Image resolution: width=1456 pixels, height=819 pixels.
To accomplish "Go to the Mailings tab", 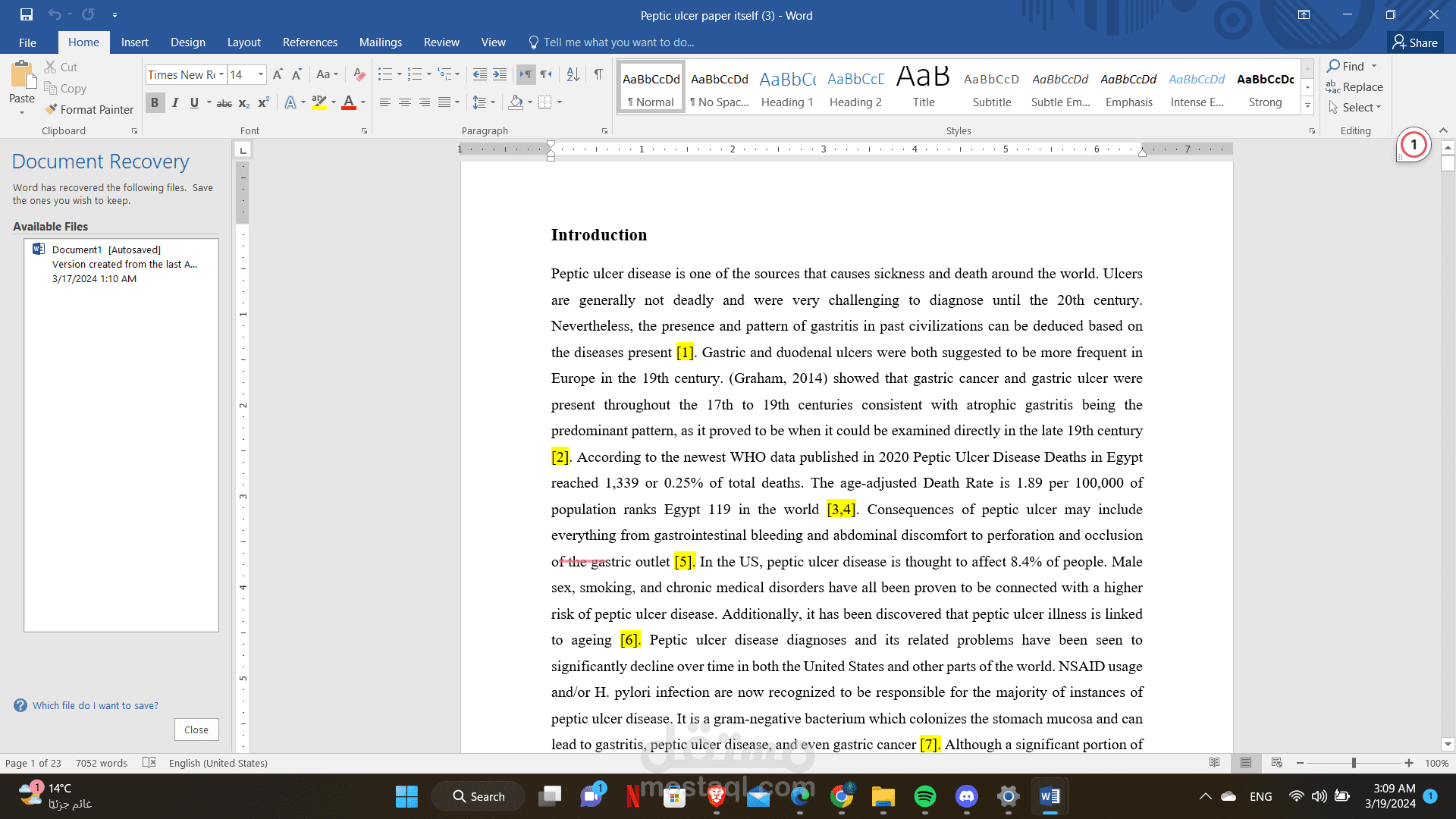I will point(381,42).
